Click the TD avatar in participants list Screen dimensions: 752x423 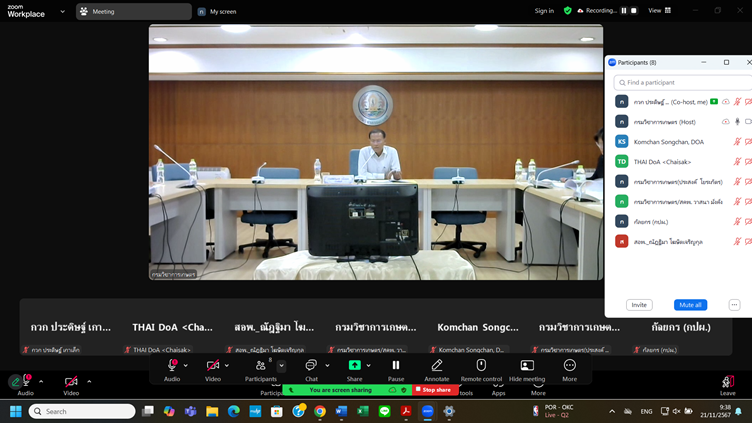(622, 162)
